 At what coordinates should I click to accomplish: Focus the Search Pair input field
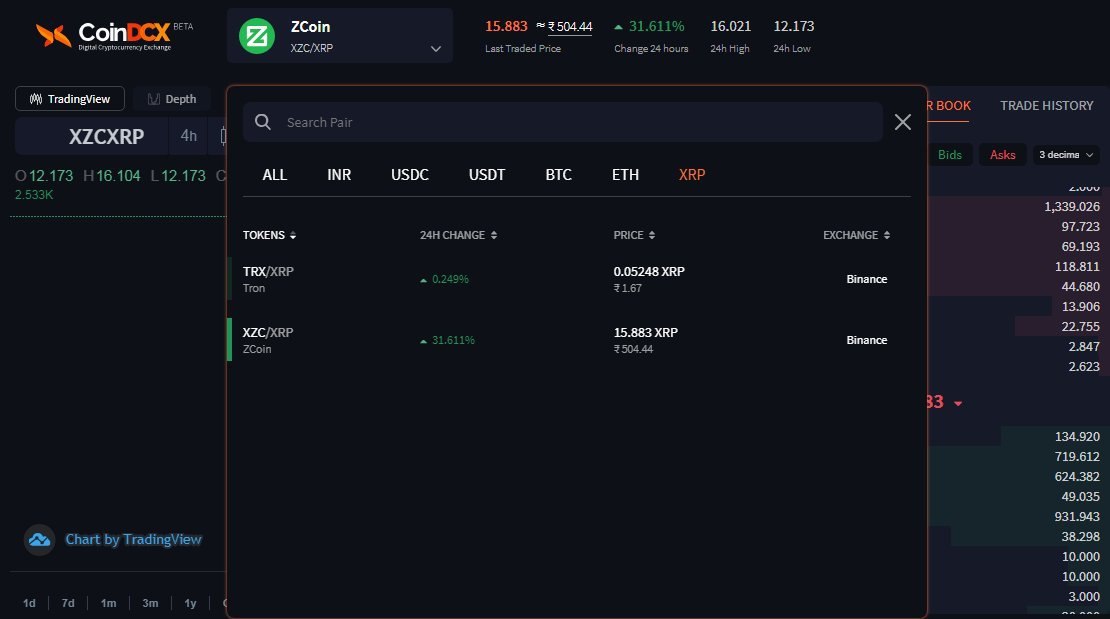pyautogui.click(x=563, y=122)
